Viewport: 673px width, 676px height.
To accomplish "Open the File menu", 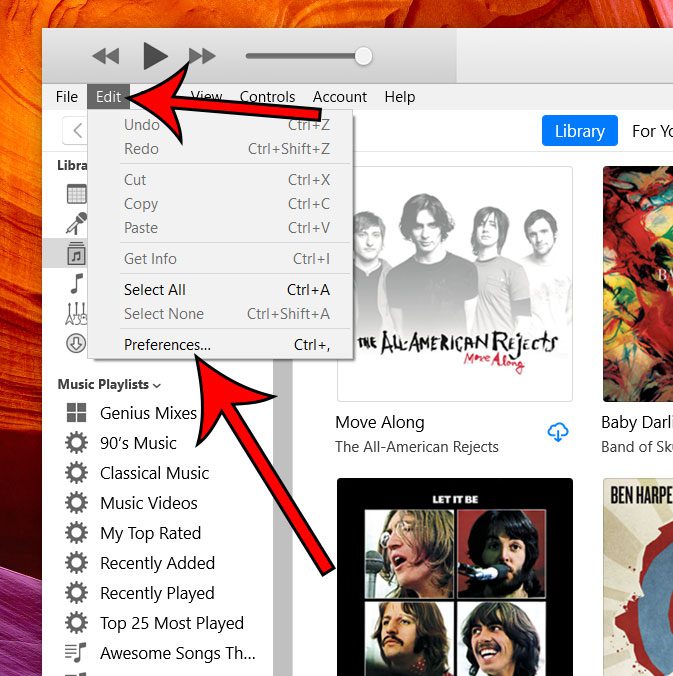I will [67, 97].
